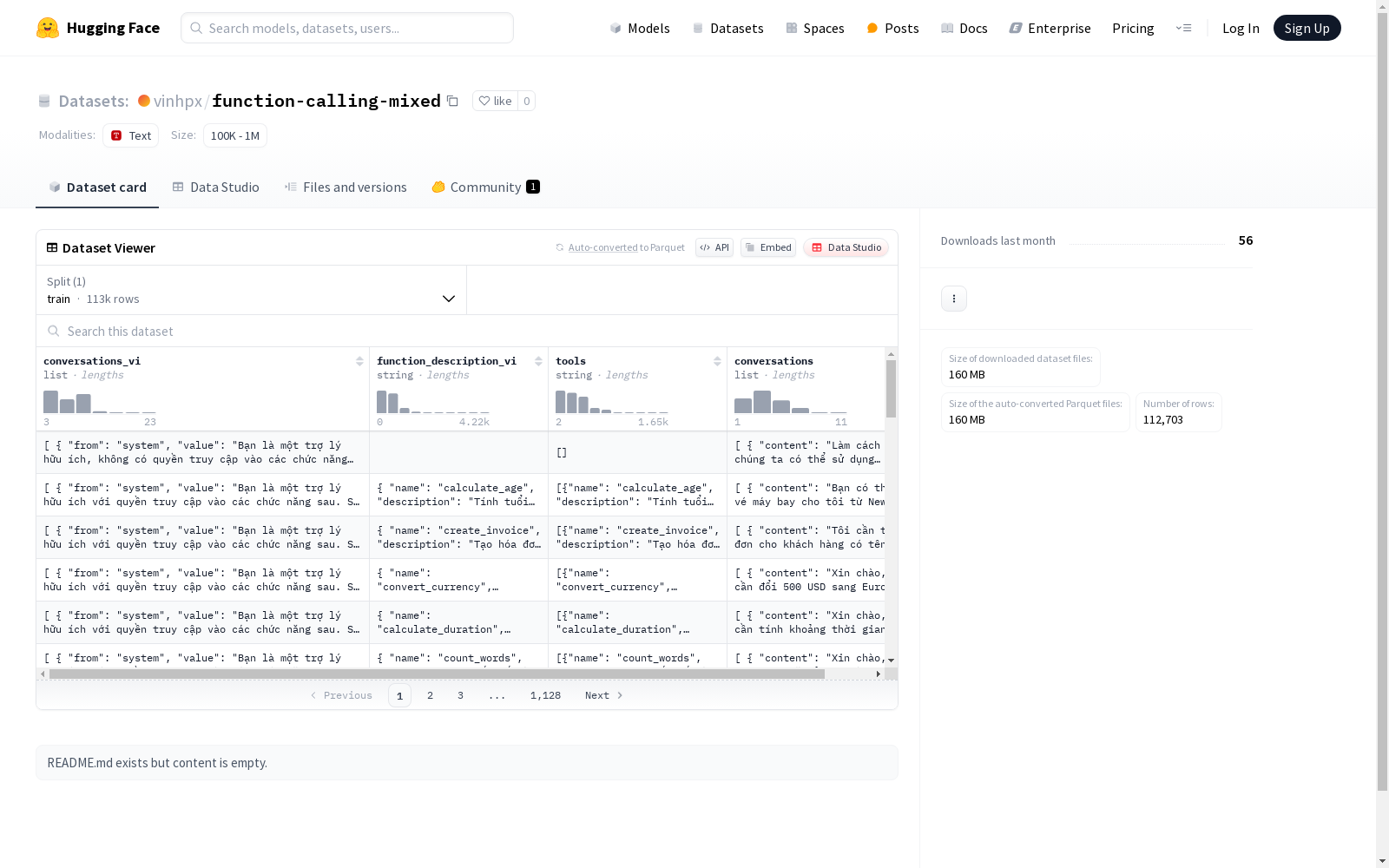Like the dataset with the heart button
This screenshot has height=868, width=1389.
pyautogui.click(x=495, y=101)
